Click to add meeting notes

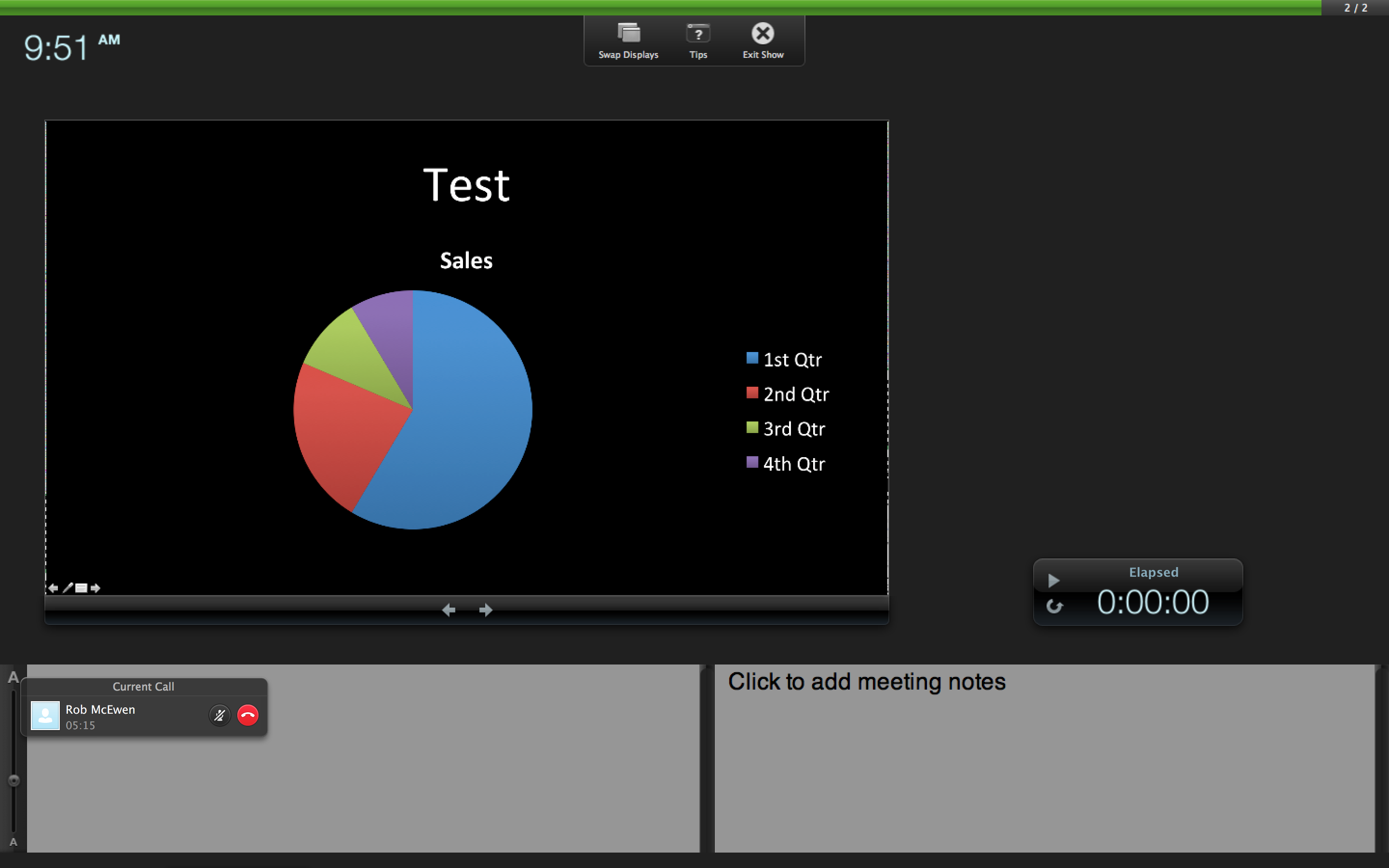[867, 682]
